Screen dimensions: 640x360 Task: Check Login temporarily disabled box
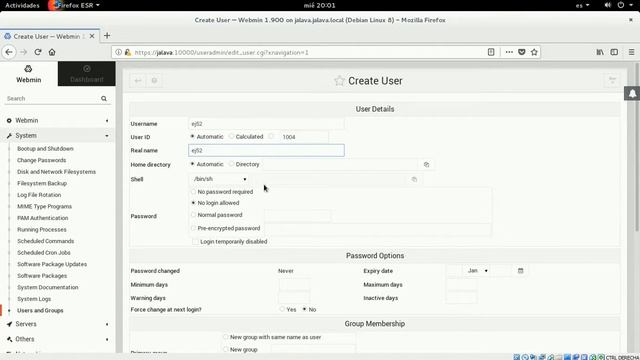[x=196, y=242]
